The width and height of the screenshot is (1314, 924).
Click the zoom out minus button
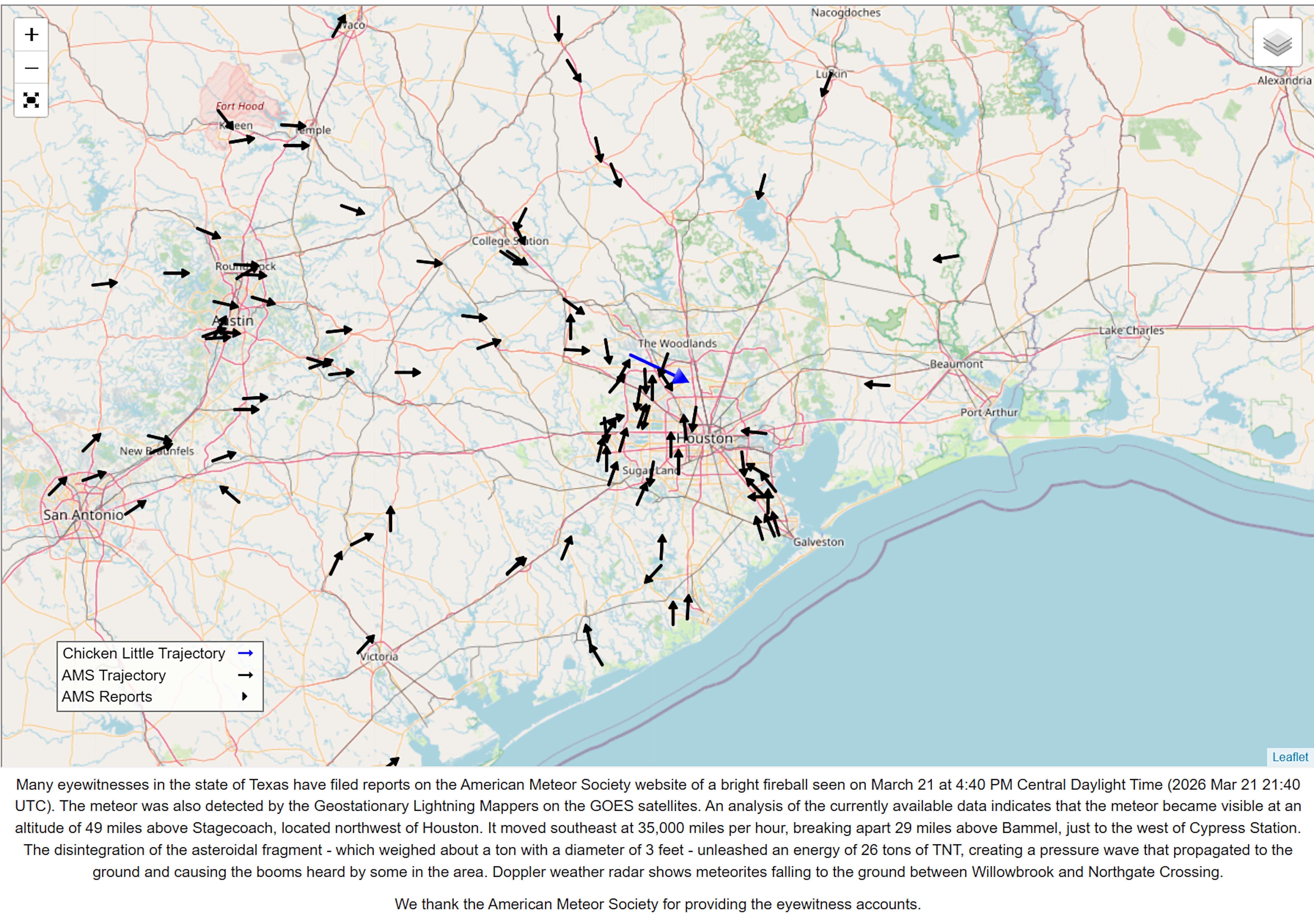tap(32, 68)
